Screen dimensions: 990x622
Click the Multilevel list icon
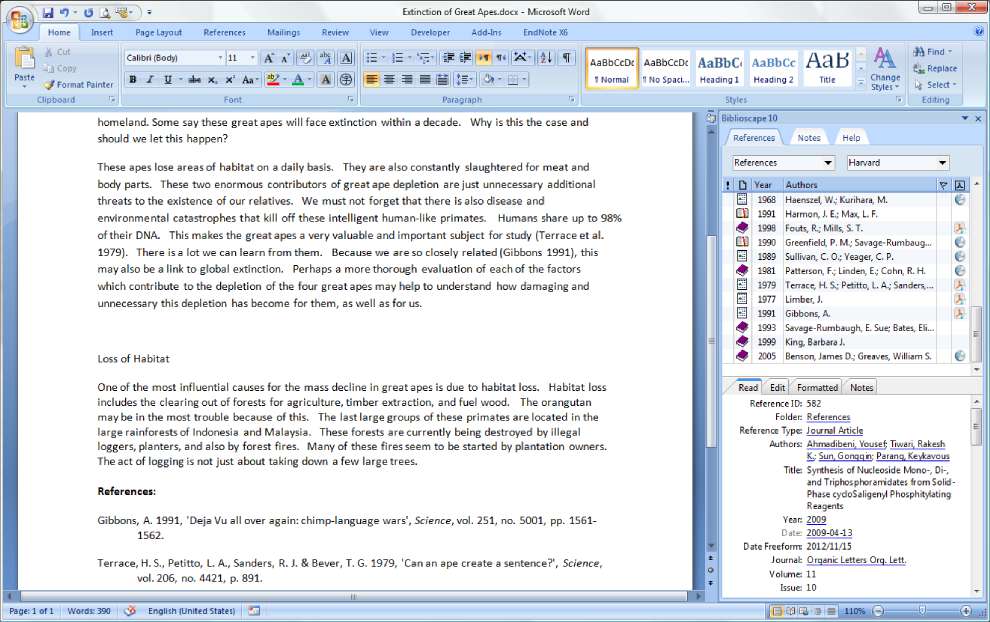point(423,58)
